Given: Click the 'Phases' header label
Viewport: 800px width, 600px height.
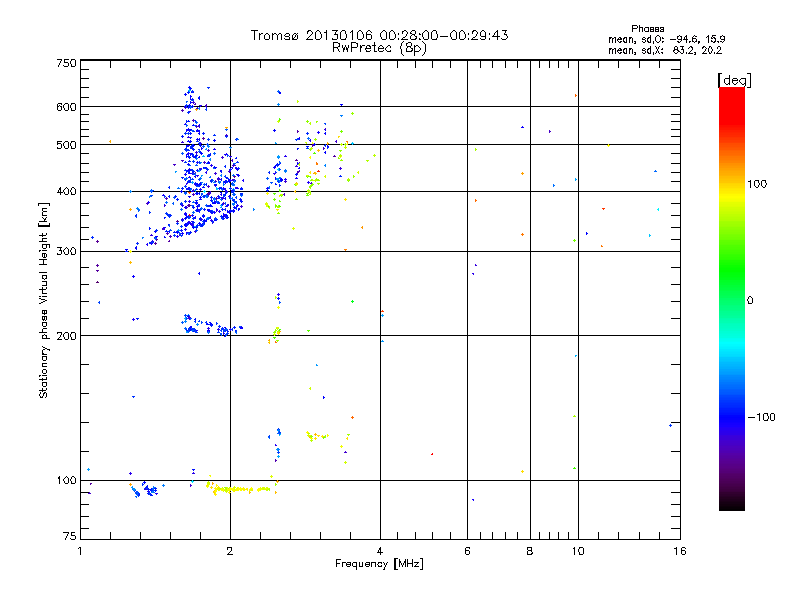Looking at the screenshot, I should [x=647, y=29].
